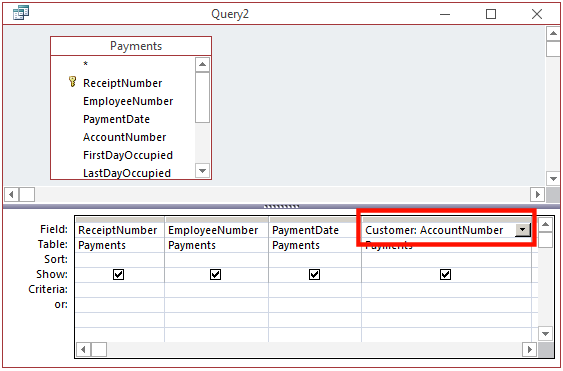Viewport: 563px width, 371px height.
Task: Click Payments list scroll down arrow
Action: click(203, 171)
